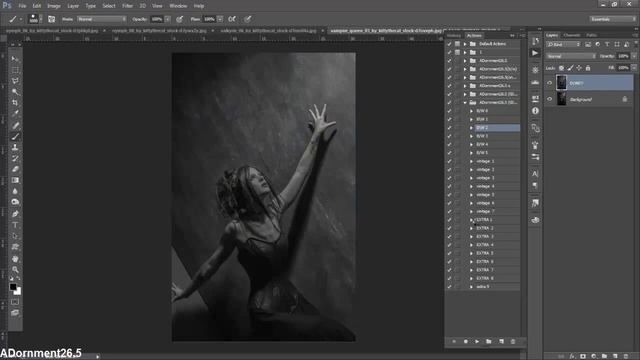The height and width of the screenshot is (360, 640).
Task: Select the Lasso tool
Action: coord(15,80)
